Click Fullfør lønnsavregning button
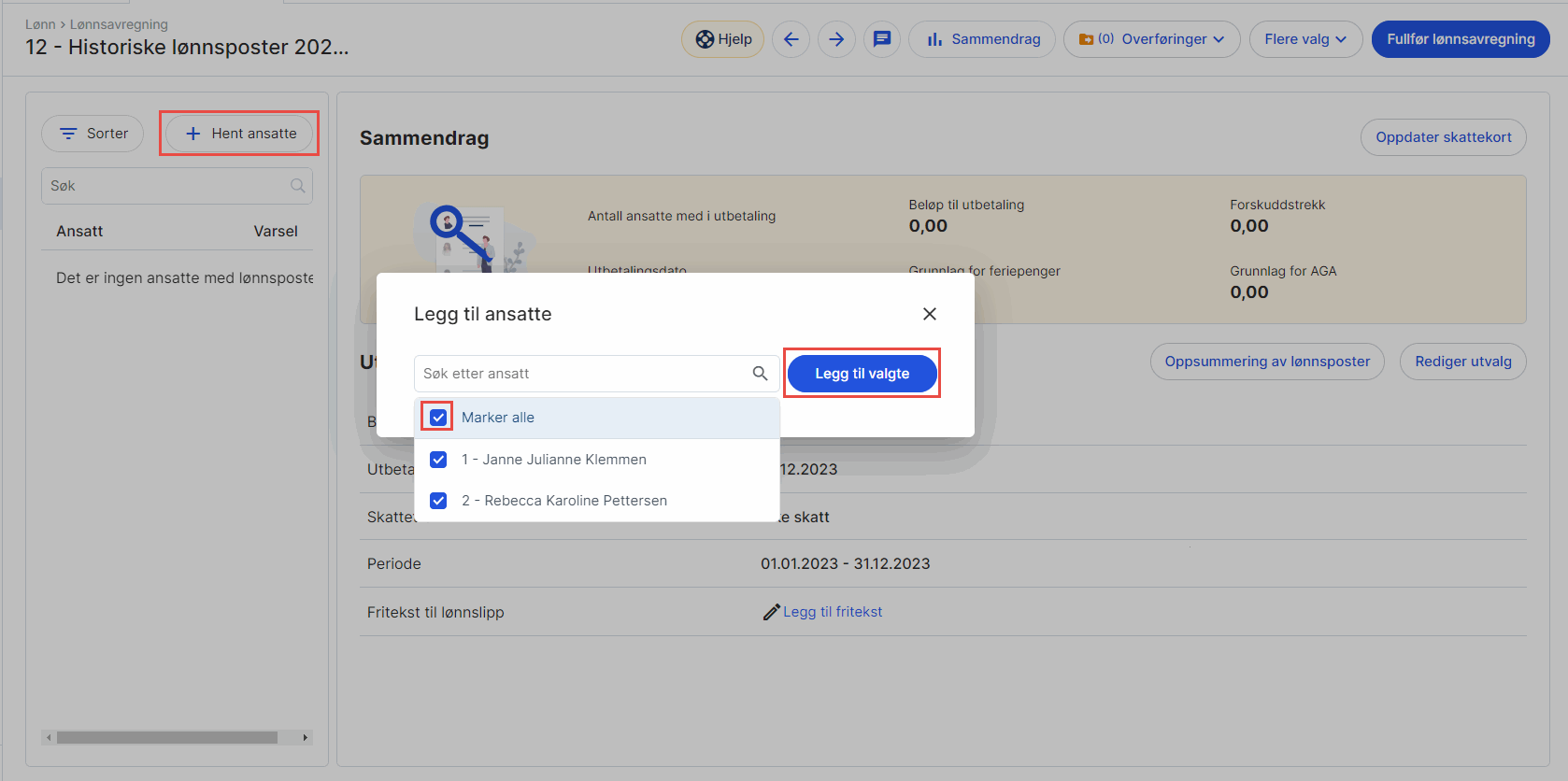 coord(1460,39)
